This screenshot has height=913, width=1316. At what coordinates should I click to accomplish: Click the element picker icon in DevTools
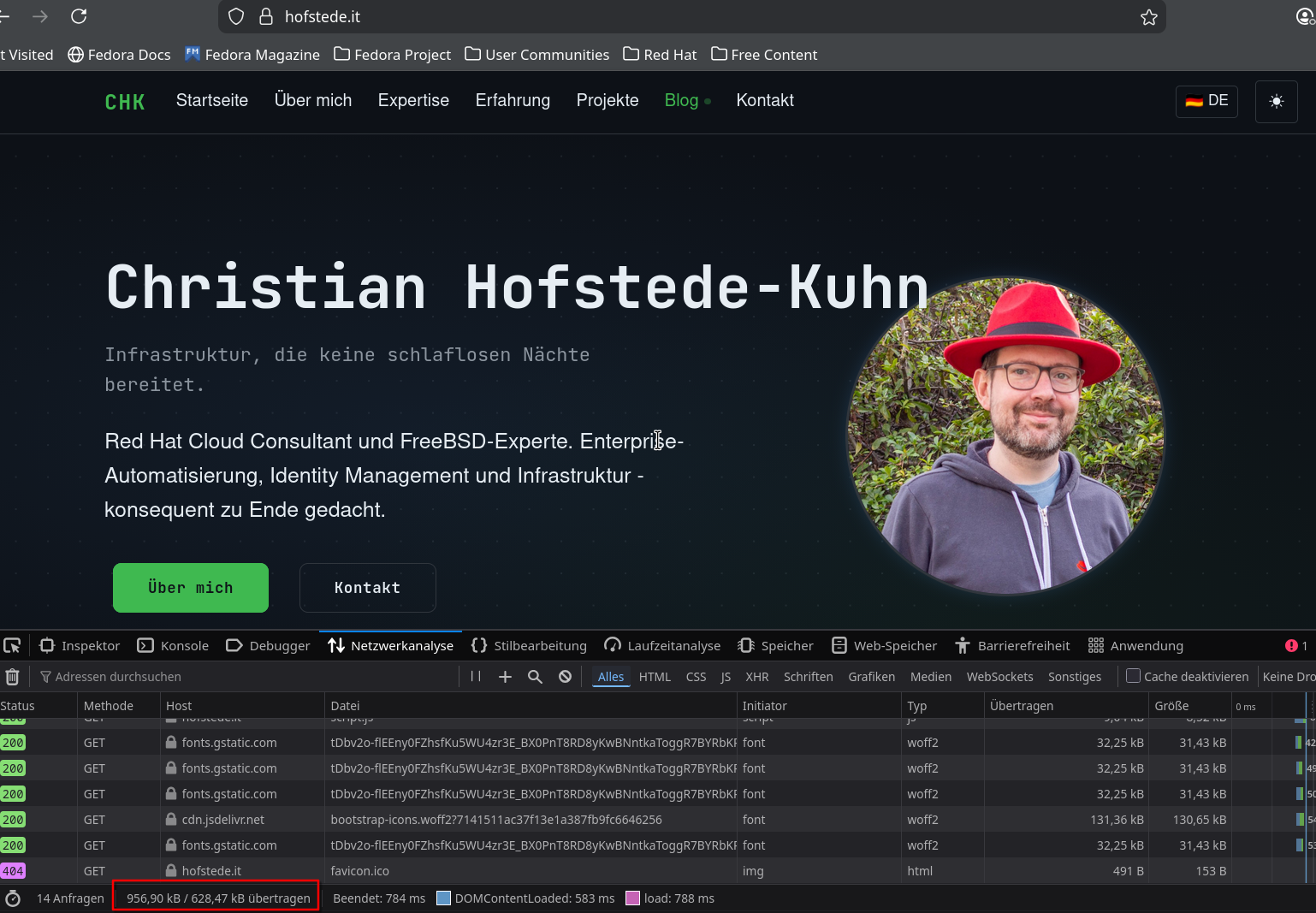12,646
